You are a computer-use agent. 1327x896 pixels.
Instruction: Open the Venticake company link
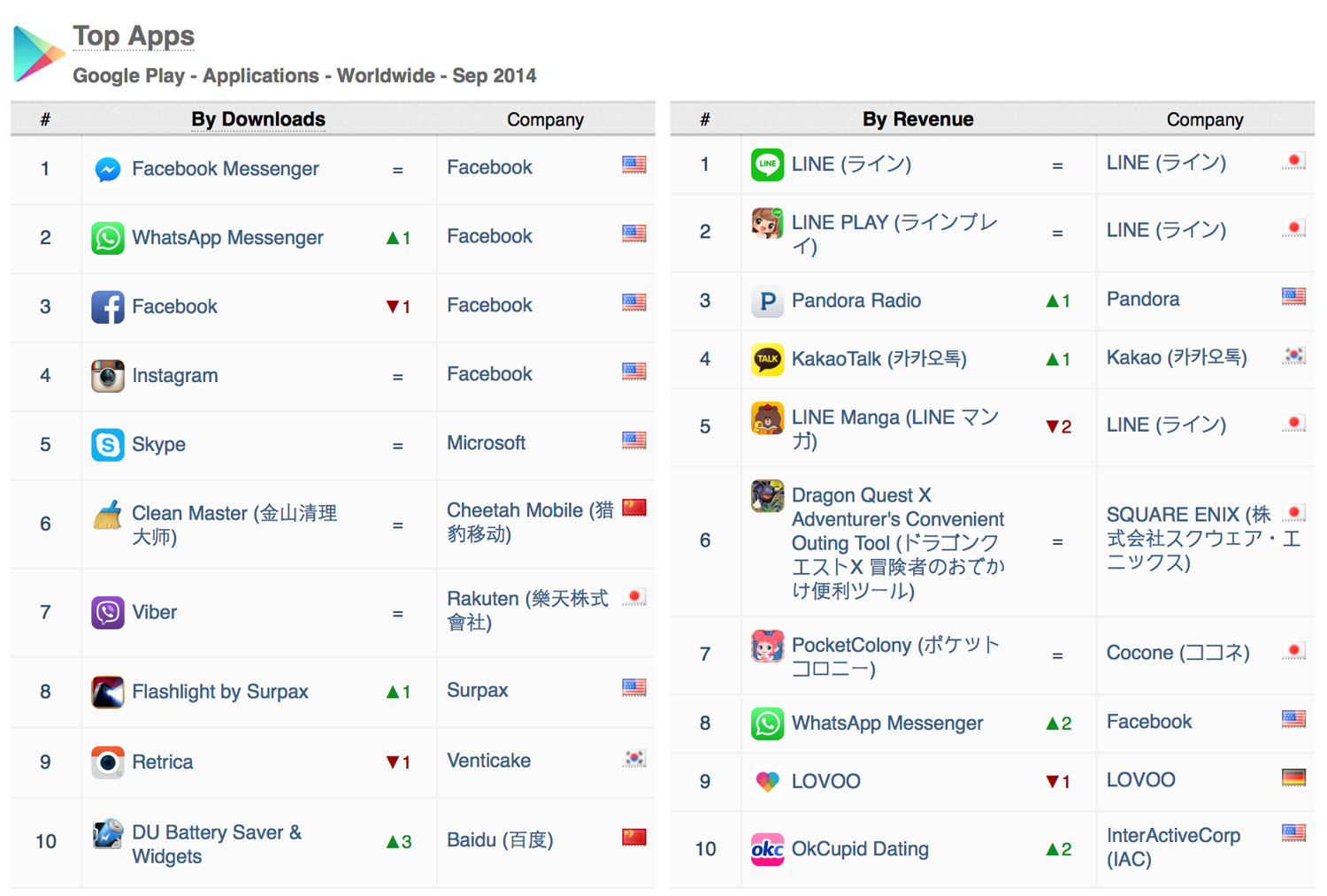(x=489, y=761)
